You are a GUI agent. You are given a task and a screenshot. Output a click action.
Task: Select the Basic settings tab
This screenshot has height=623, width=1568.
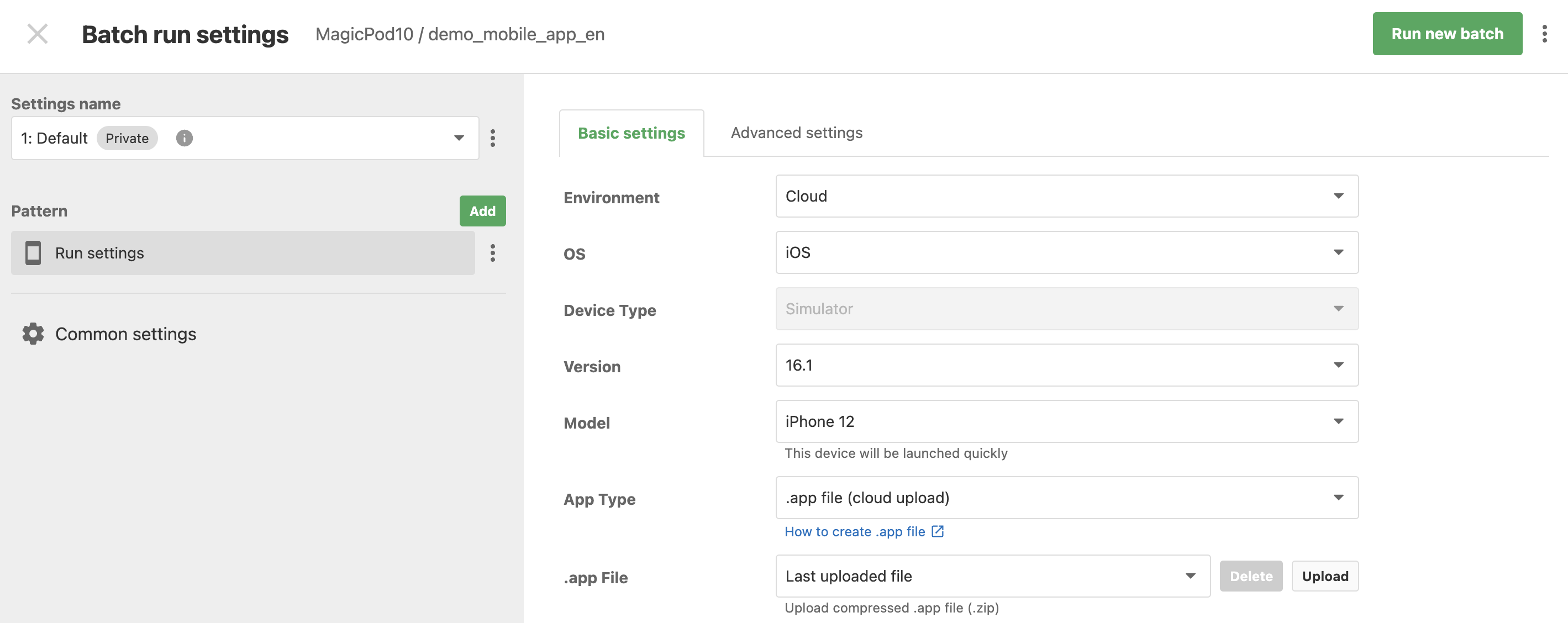(x=631, y=133)
